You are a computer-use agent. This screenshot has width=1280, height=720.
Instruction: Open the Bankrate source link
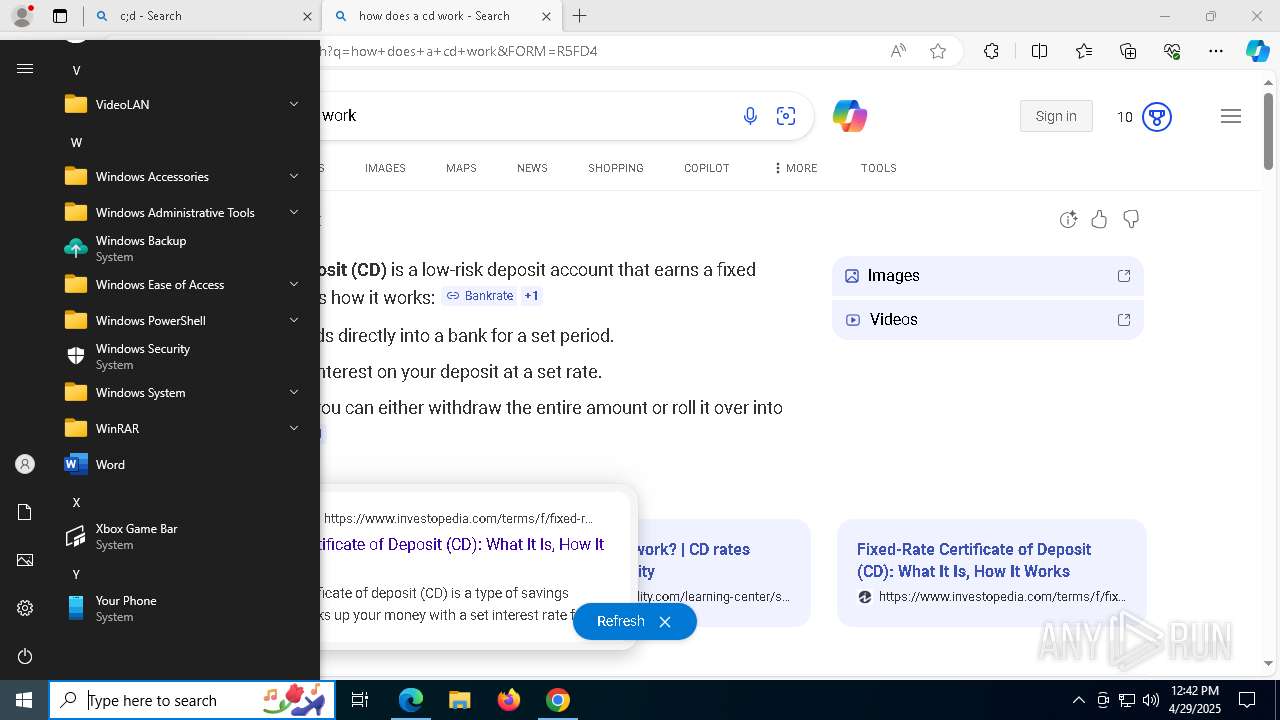tap(480, 296)
